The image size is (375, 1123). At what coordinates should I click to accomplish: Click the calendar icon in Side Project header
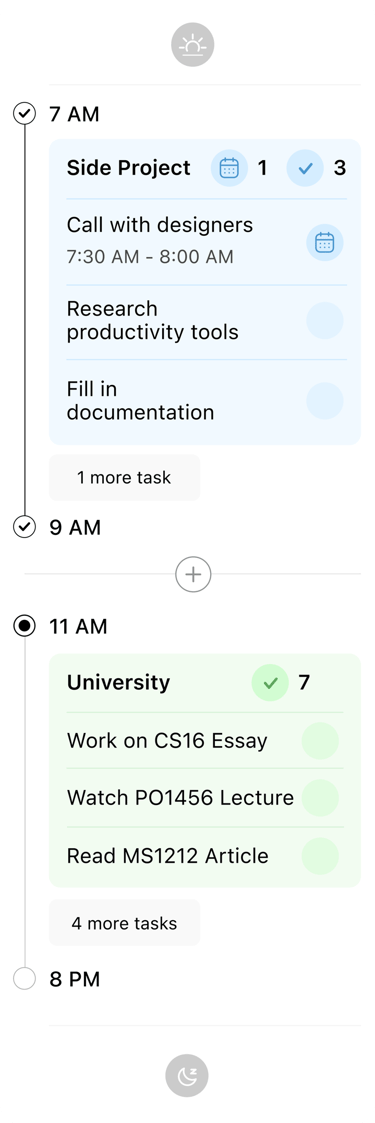[x=229, y=168]
